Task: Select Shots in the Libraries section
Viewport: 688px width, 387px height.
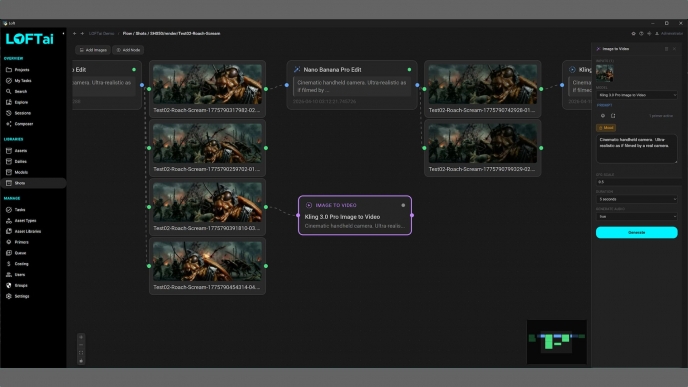Action: point(33,183)
